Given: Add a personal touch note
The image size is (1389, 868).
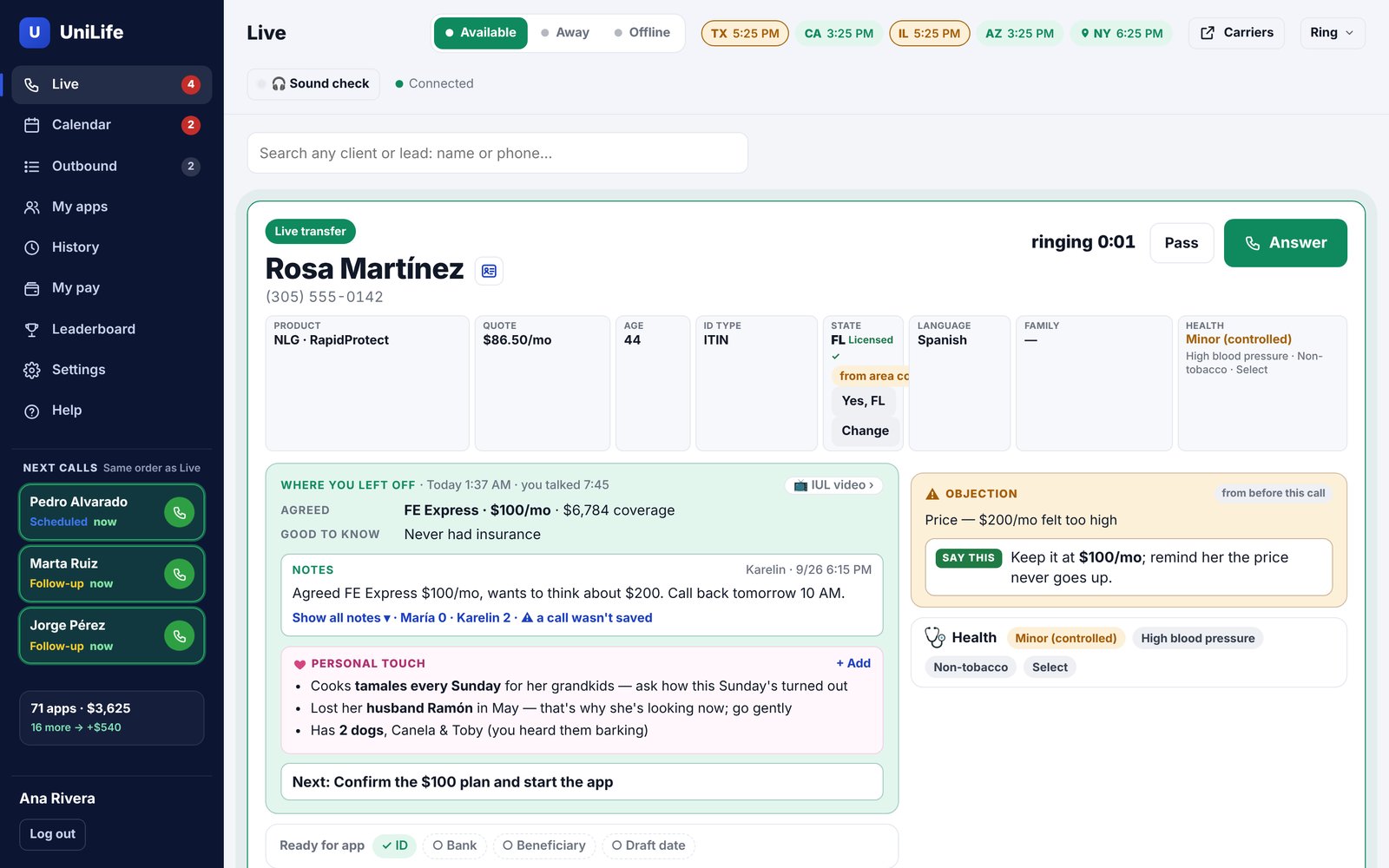Looking at the screenshot, I should tap(853, 663).
